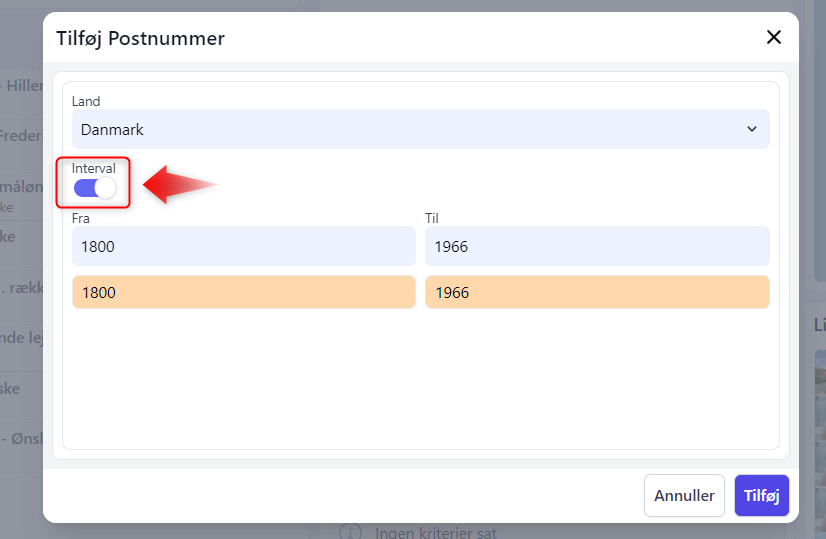The width and height of the screenshot is (826, 539).
Task: Click the Tilføj Postnummer dialog title
Action: coord(140,38)
